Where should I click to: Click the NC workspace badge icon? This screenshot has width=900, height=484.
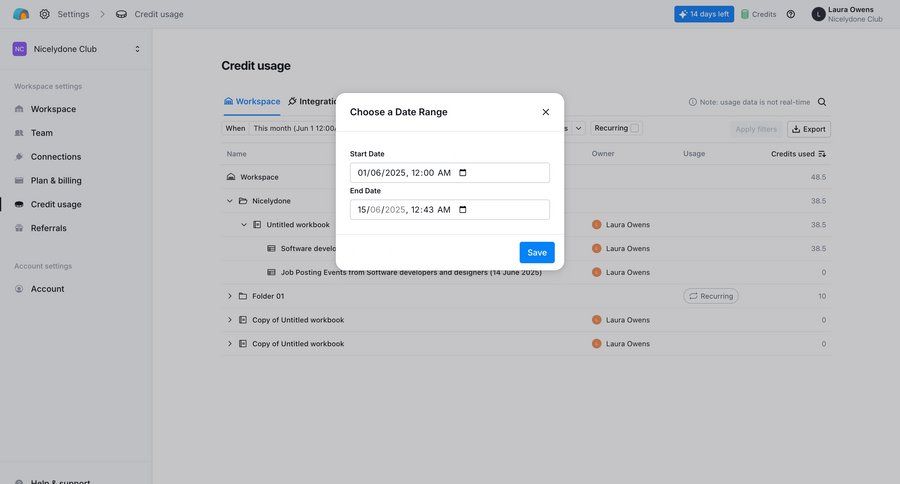pos(20,49)
